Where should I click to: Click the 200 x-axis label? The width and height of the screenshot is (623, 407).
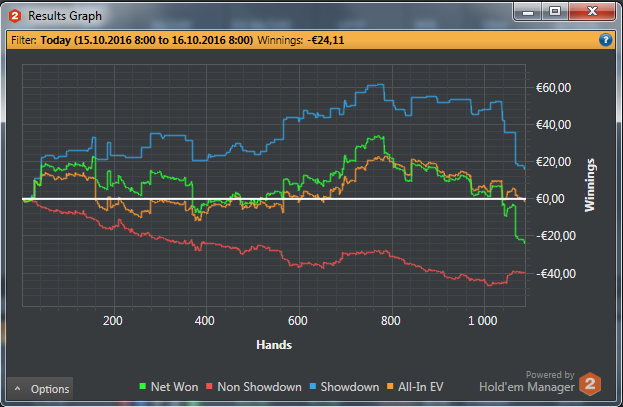tap(113, 321)
